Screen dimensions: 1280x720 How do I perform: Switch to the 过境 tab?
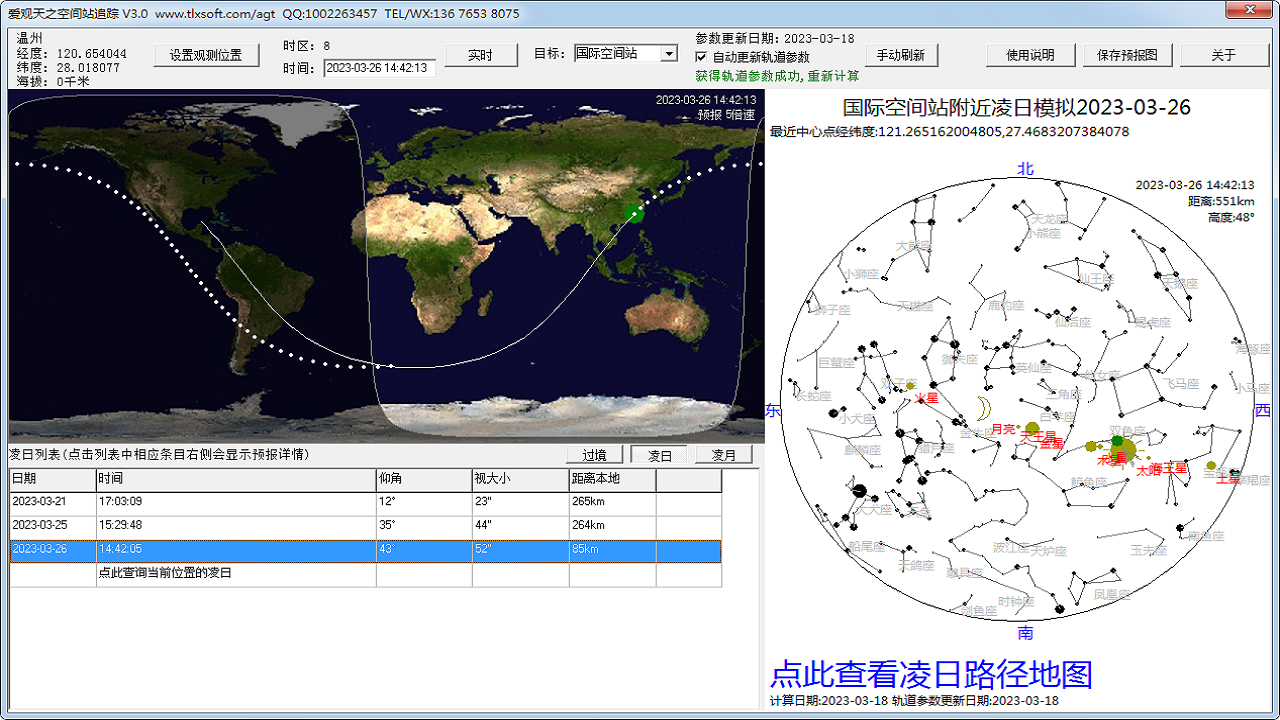(594, 454)
